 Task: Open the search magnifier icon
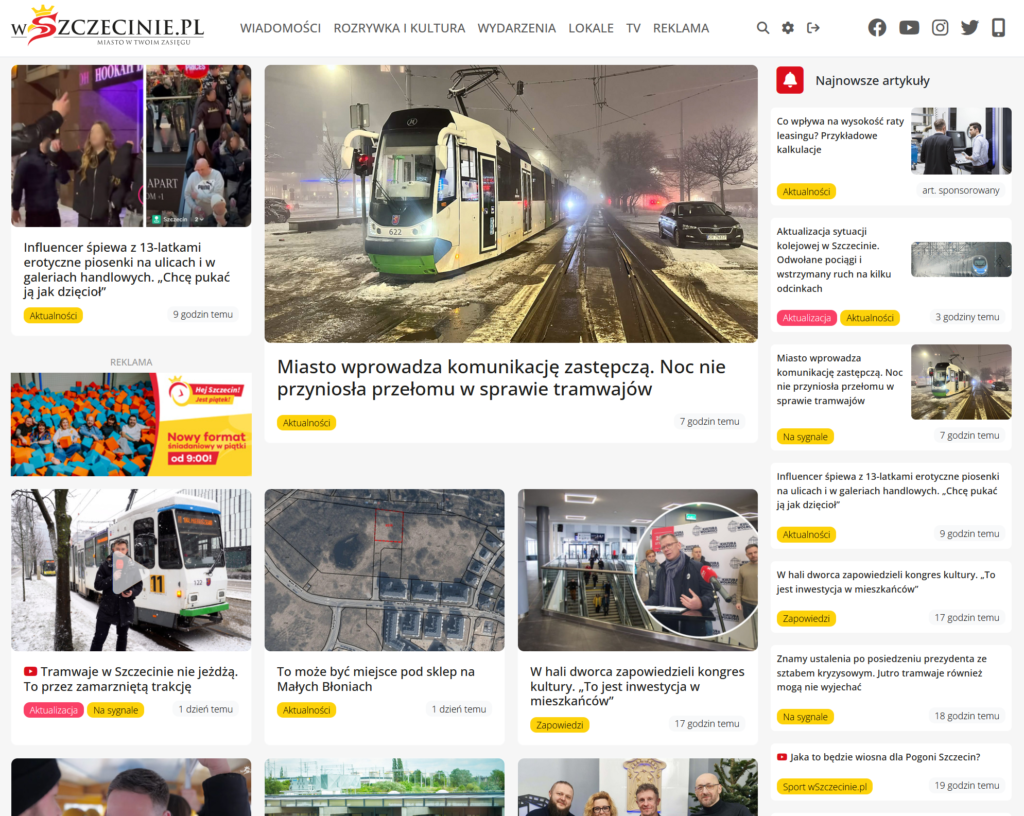pos(763,28)
